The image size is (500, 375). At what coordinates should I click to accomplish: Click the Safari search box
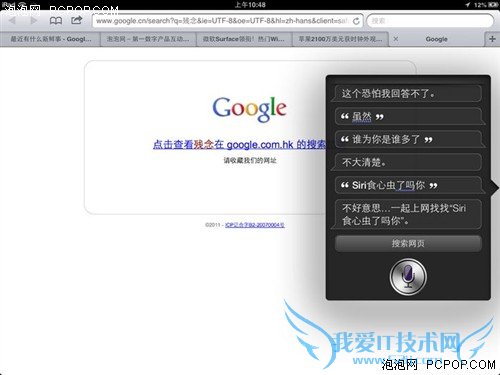[x=430, y=21]
